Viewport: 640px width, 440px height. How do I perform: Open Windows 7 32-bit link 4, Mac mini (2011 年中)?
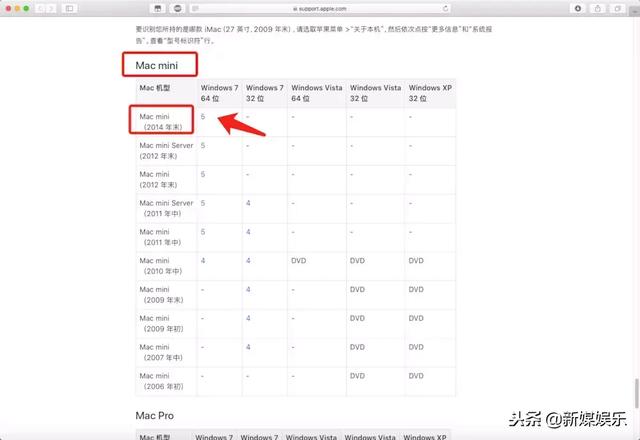click(x=248, y=232)
